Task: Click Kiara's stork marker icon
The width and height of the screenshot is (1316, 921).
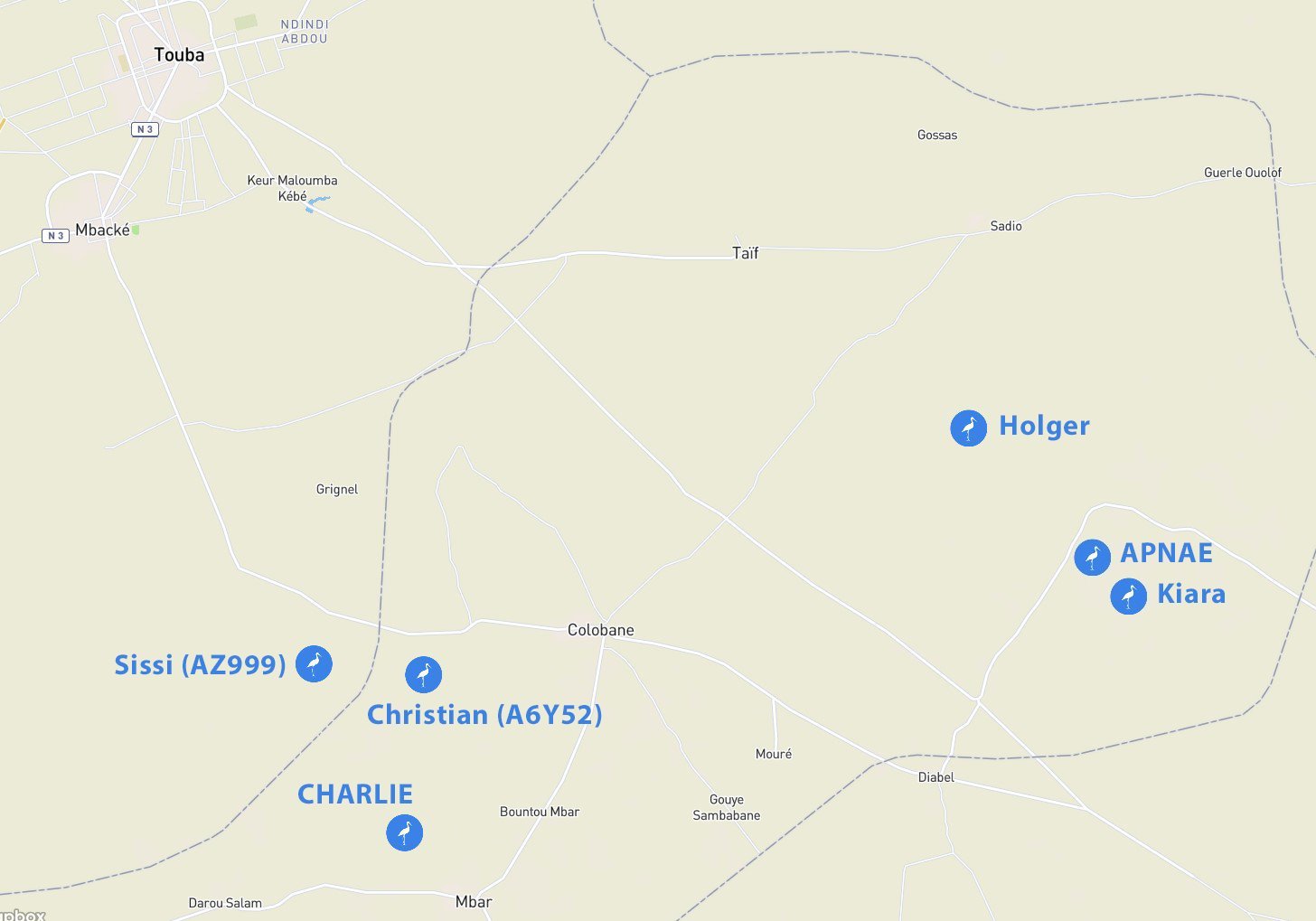Action: (x=1128, y=597)
